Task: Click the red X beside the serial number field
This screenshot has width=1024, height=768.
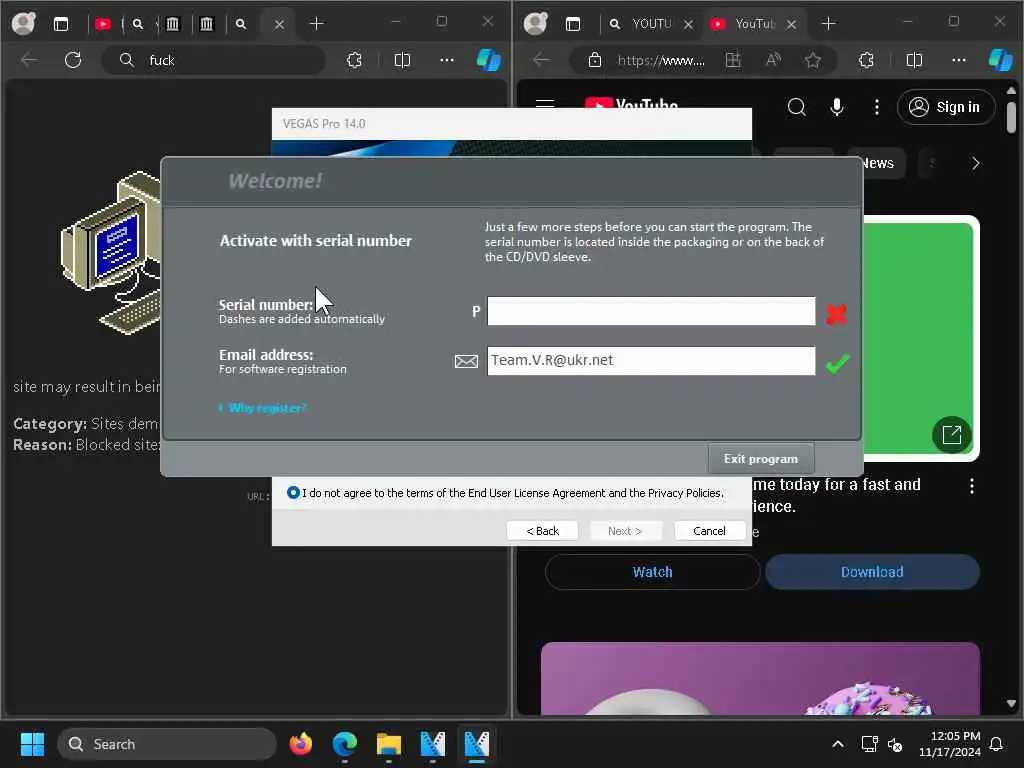Action: pyautogui.click(x=836, y=315)
